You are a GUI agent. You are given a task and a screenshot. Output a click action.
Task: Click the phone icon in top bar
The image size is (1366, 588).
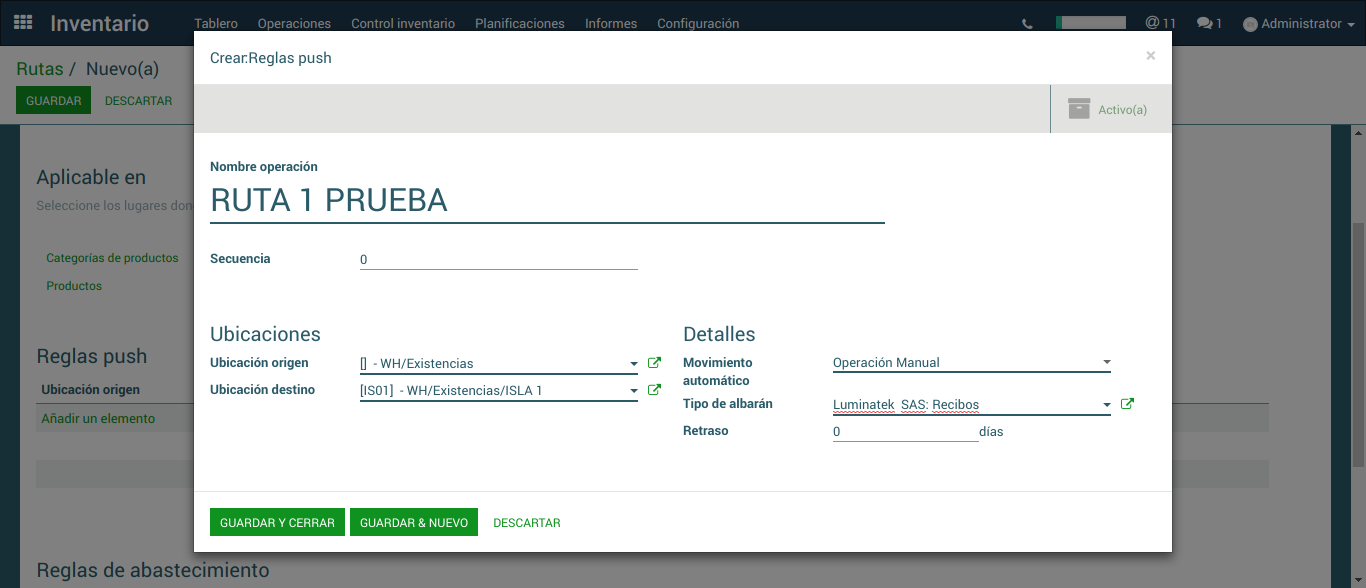1027,24
